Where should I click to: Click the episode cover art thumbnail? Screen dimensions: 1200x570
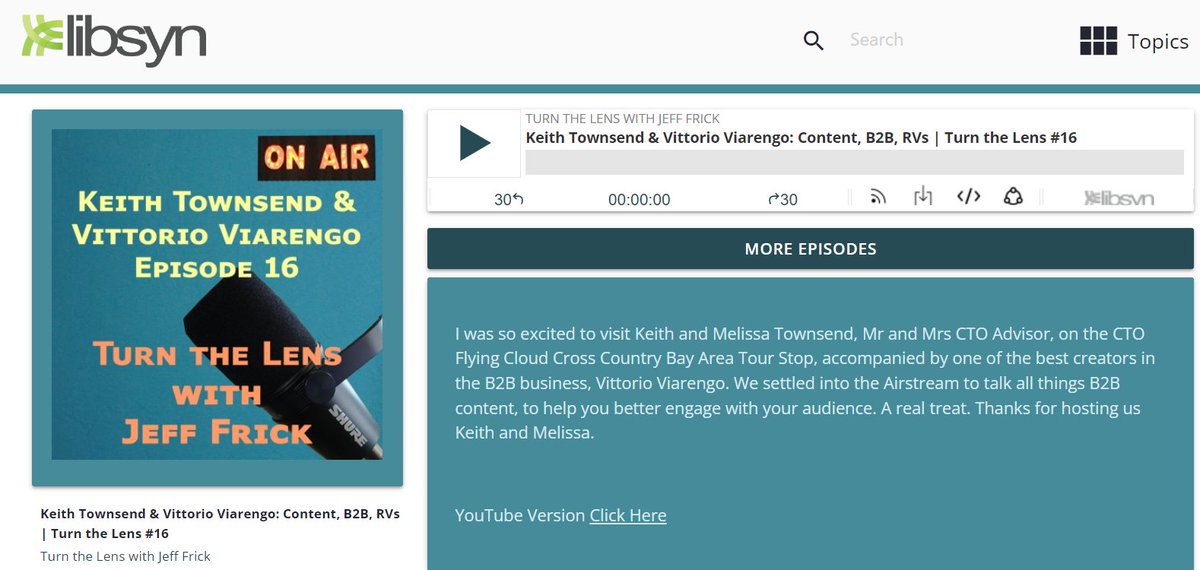coord(217,294)
